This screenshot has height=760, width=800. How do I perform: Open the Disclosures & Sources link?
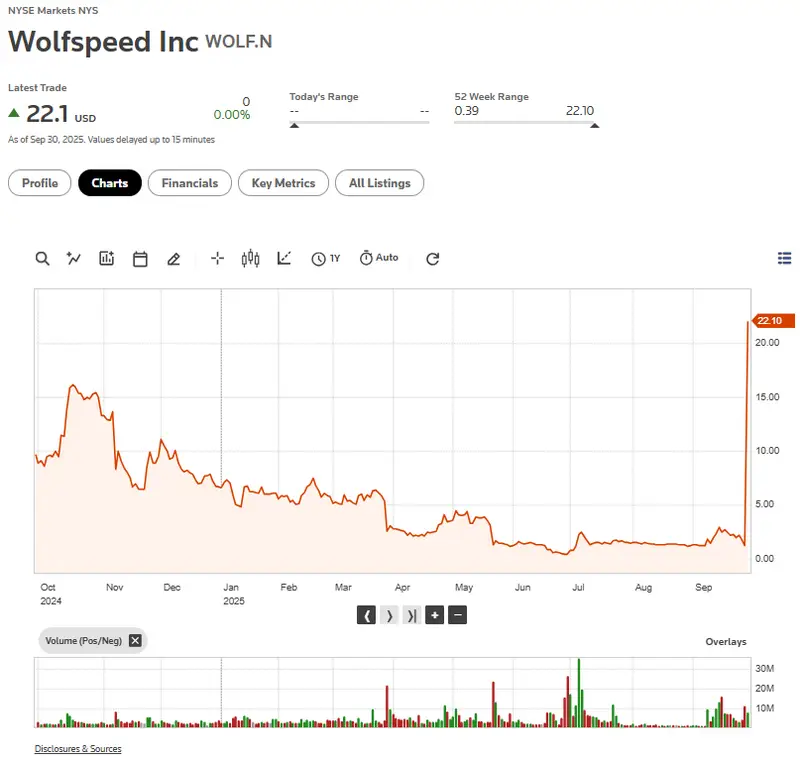[78, 748]
